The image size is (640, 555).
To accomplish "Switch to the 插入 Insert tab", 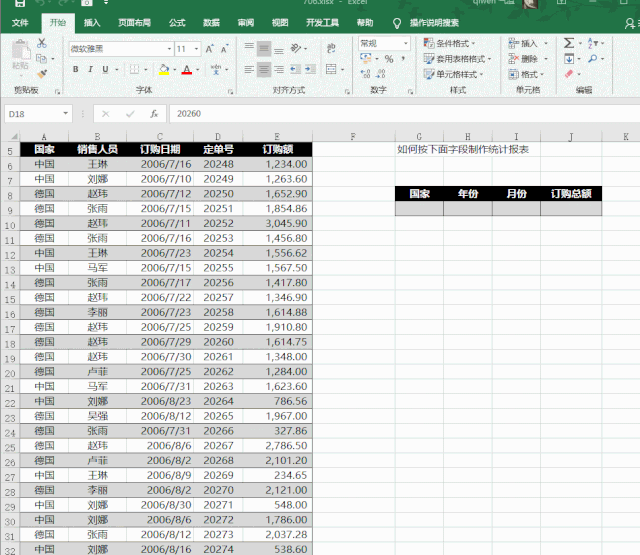I will [92, 23].
